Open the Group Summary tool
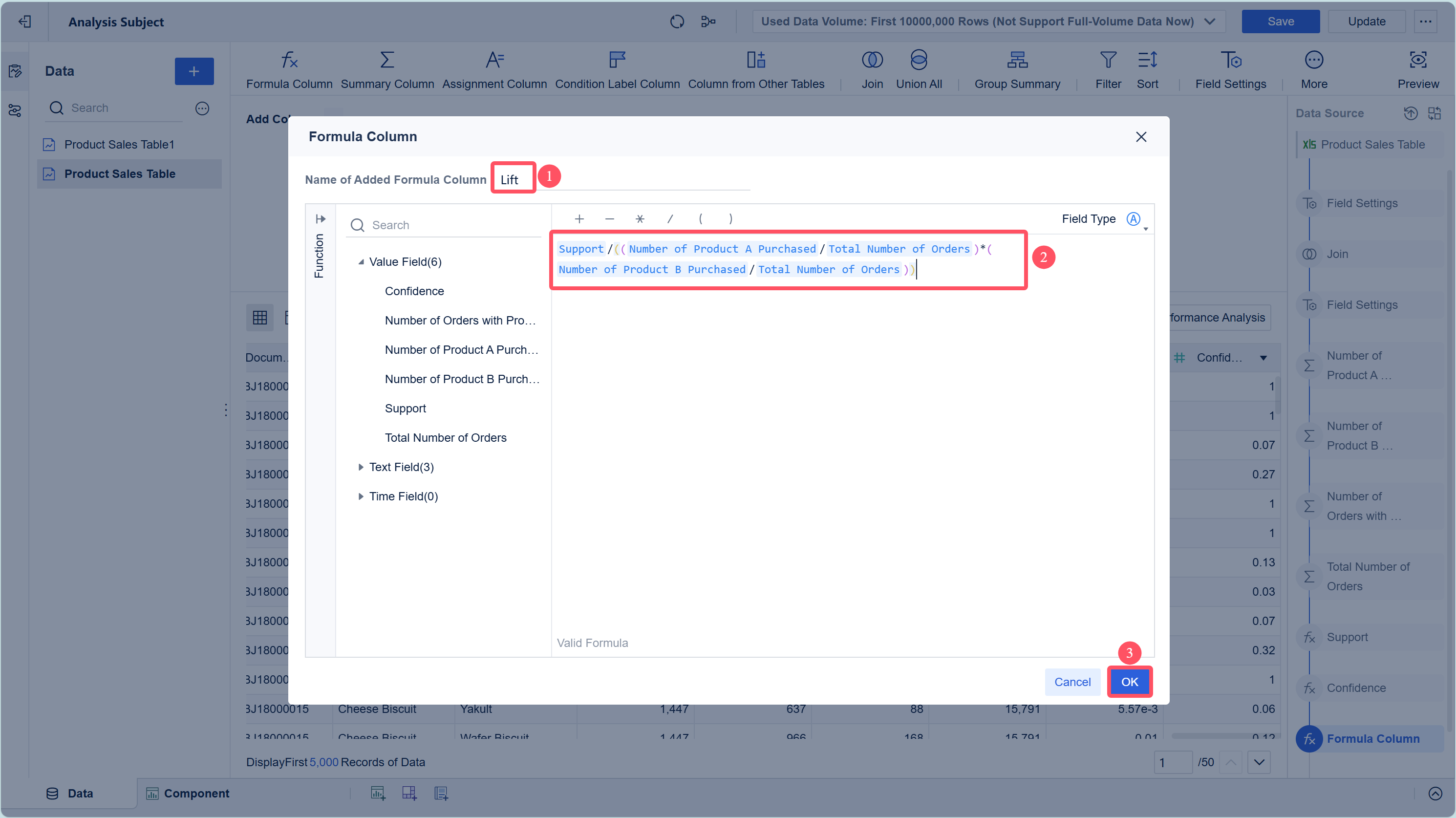Viewport: 1456px width, 818px height. coord(1017,60)
